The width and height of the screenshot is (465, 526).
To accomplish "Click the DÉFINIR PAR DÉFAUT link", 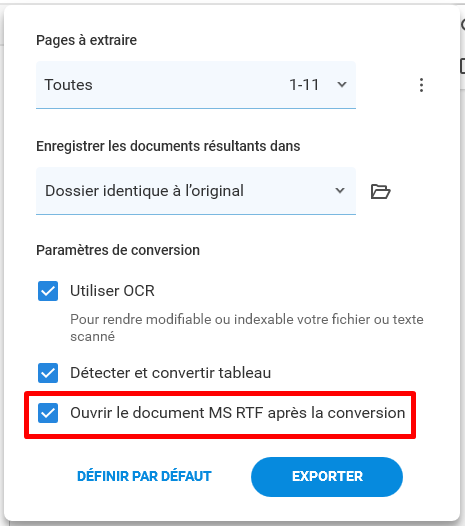I will coord(144,476).
